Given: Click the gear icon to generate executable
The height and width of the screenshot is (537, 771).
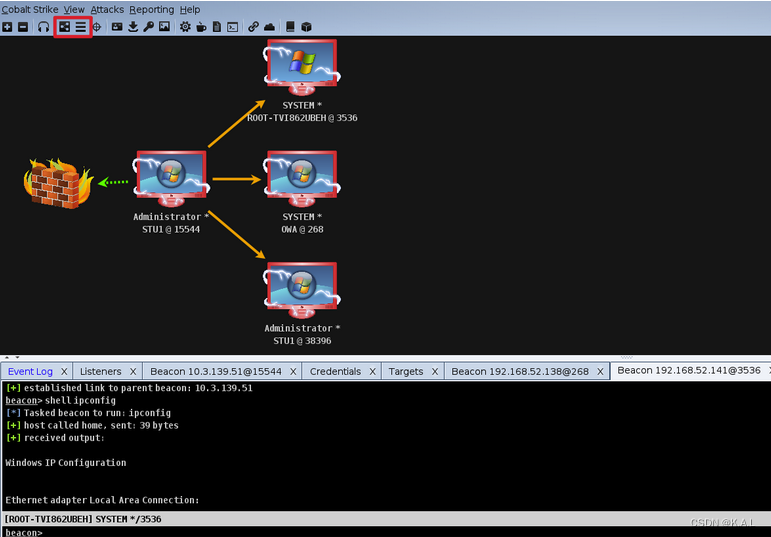Looking at the screenshot, I should [185, 27].
